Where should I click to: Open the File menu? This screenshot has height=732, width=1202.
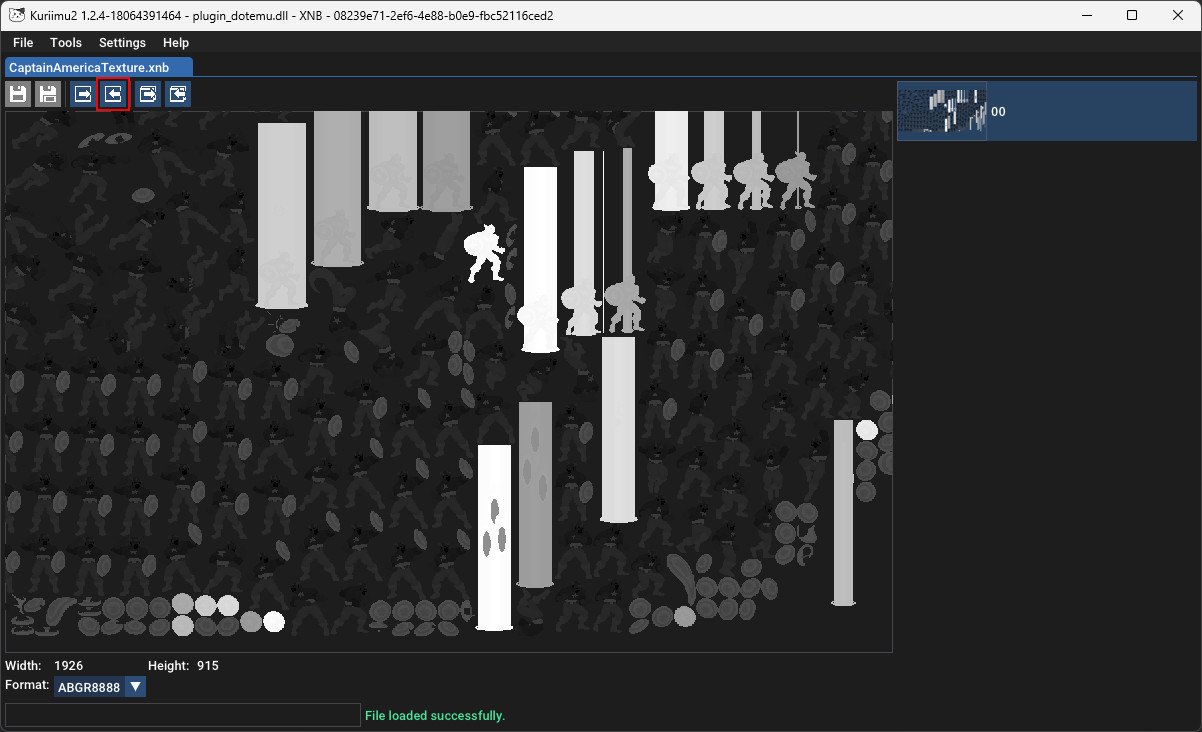(x=23, y=43)
